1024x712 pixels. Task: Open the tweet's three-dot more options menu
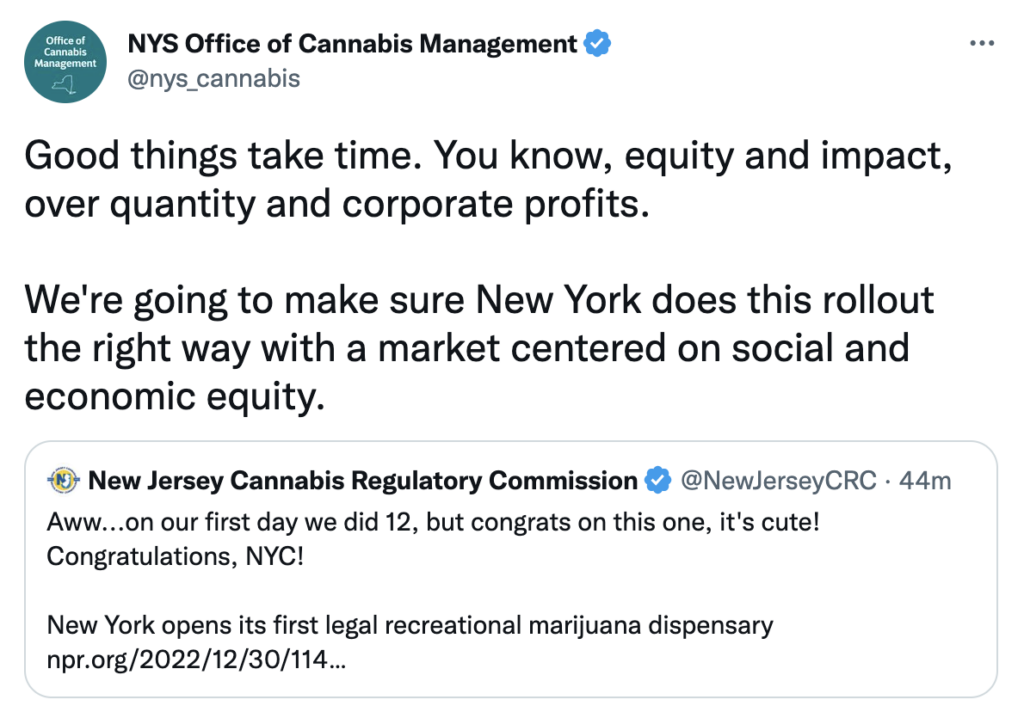click(x=982, y=45)
